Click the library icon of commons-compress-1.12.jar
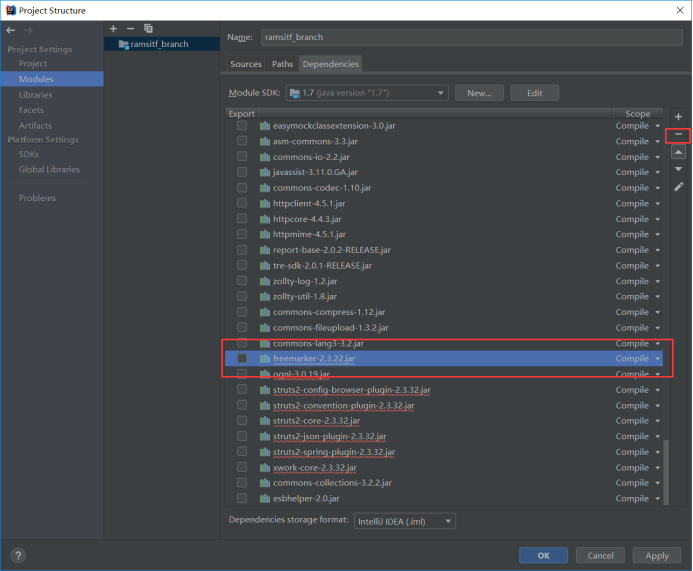693x571 pixels. tap(265, 312)
